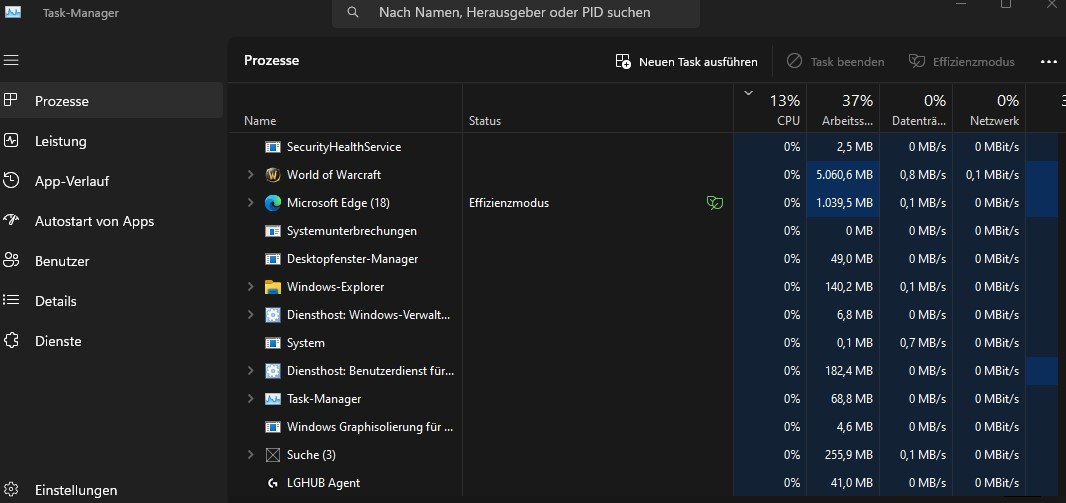Expand the World of Warcraft process group
Image resolution: width=1066 pixels, height=503 pixels.
point(250,175)
